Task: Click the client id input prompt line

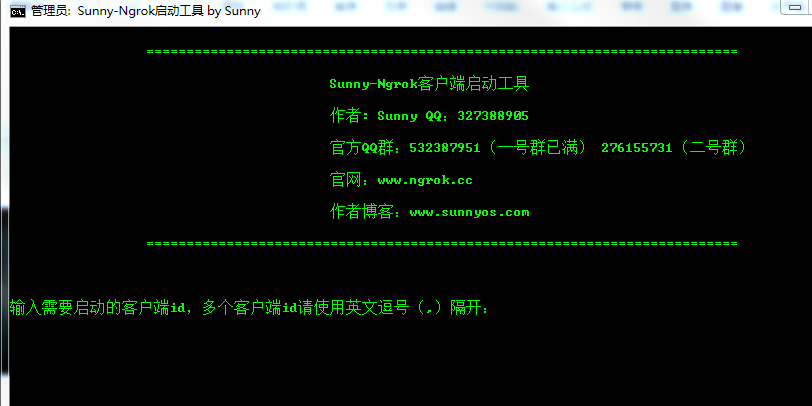Action: [x=249, y=308]
